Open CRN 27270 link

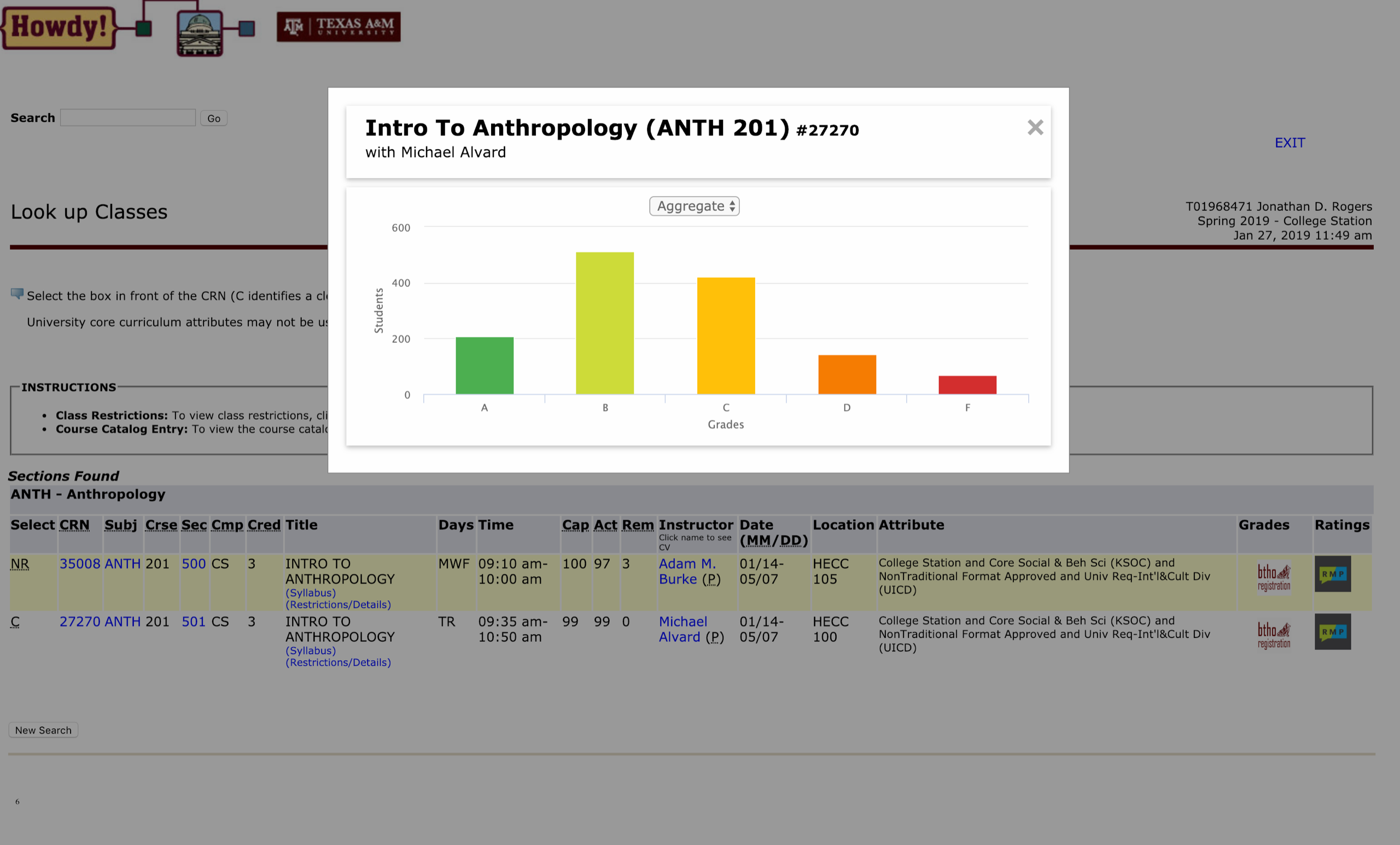point(79,622)
